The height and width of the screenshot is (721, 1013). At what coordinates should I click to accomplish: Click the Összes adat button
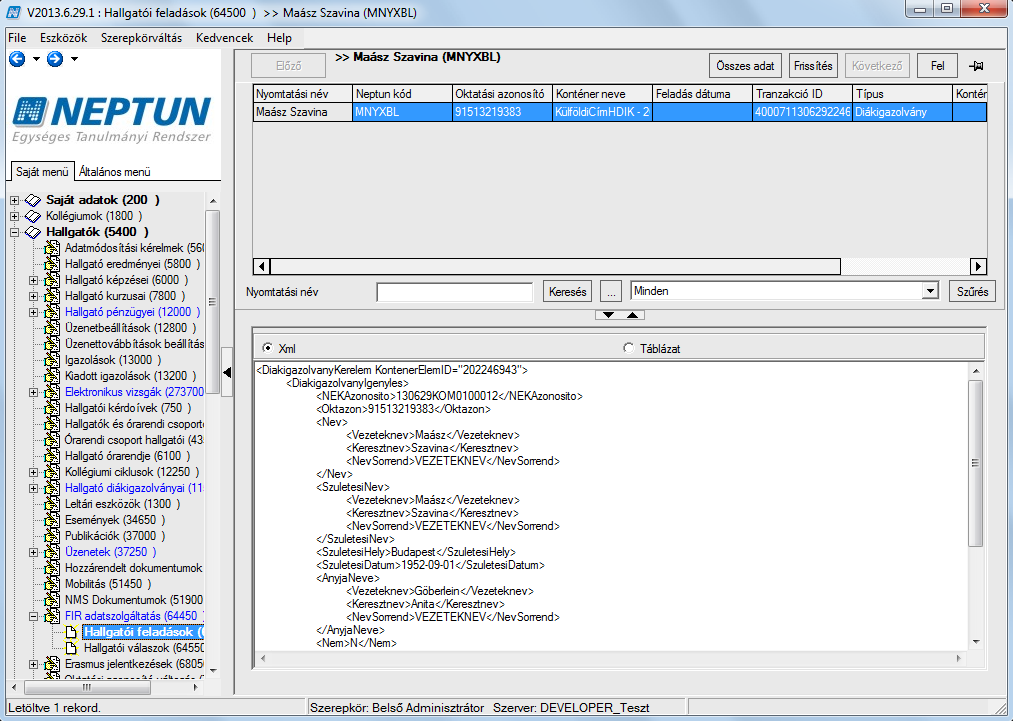(746, 66)
